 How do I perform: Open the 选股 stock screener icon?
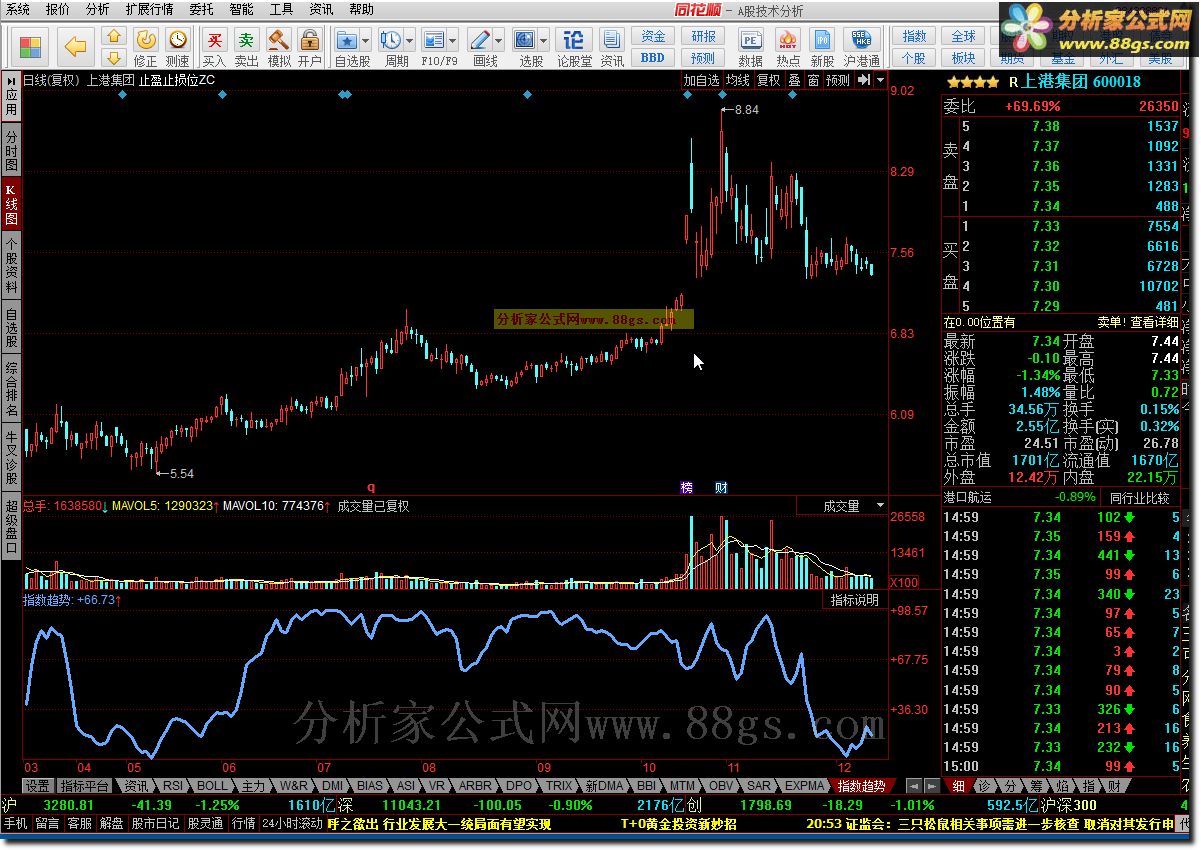point(525,40)
